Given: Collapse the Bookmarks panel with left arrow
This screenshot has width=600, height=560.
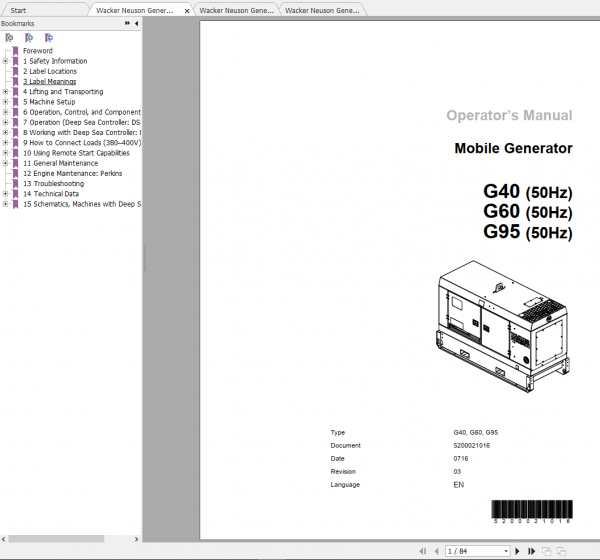Looking at the screenshot, I should [137, 23].
